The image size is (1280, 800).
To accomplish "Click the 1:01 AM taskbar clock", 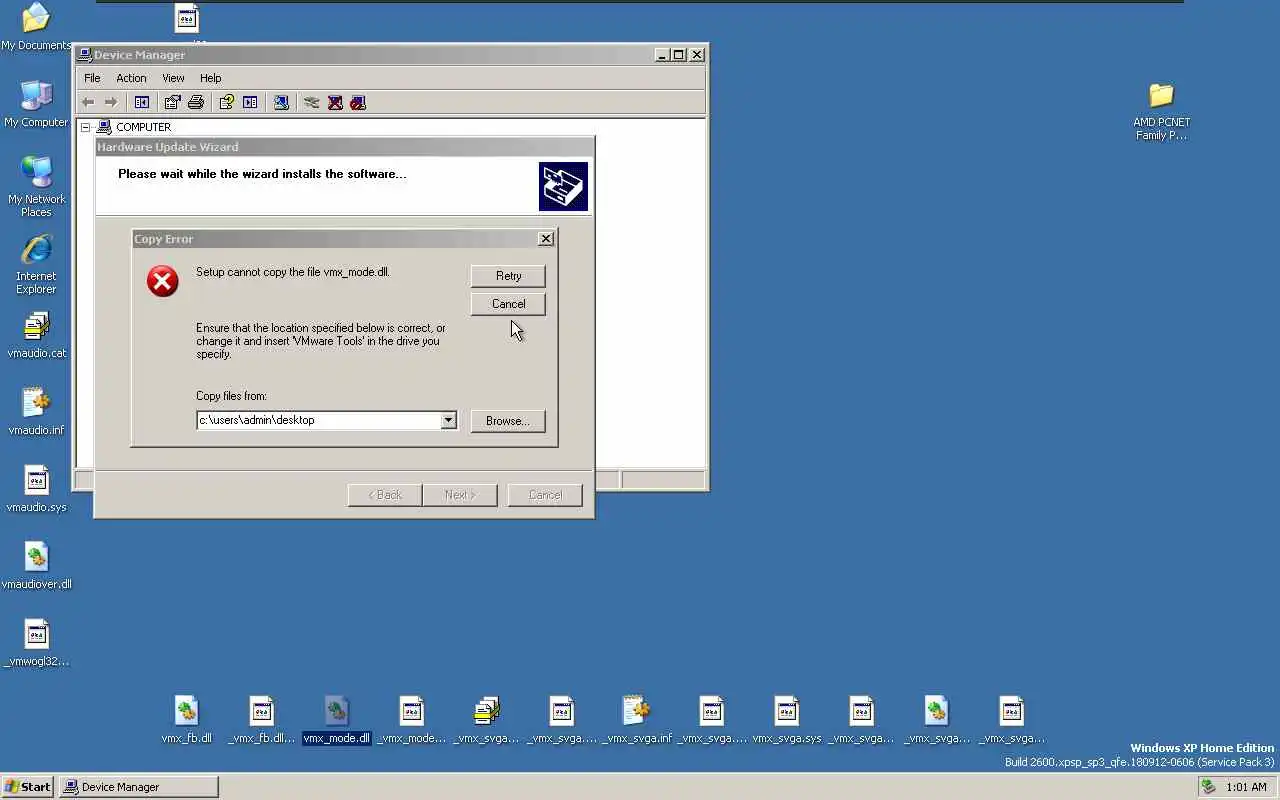I will tap(1246, 787).
